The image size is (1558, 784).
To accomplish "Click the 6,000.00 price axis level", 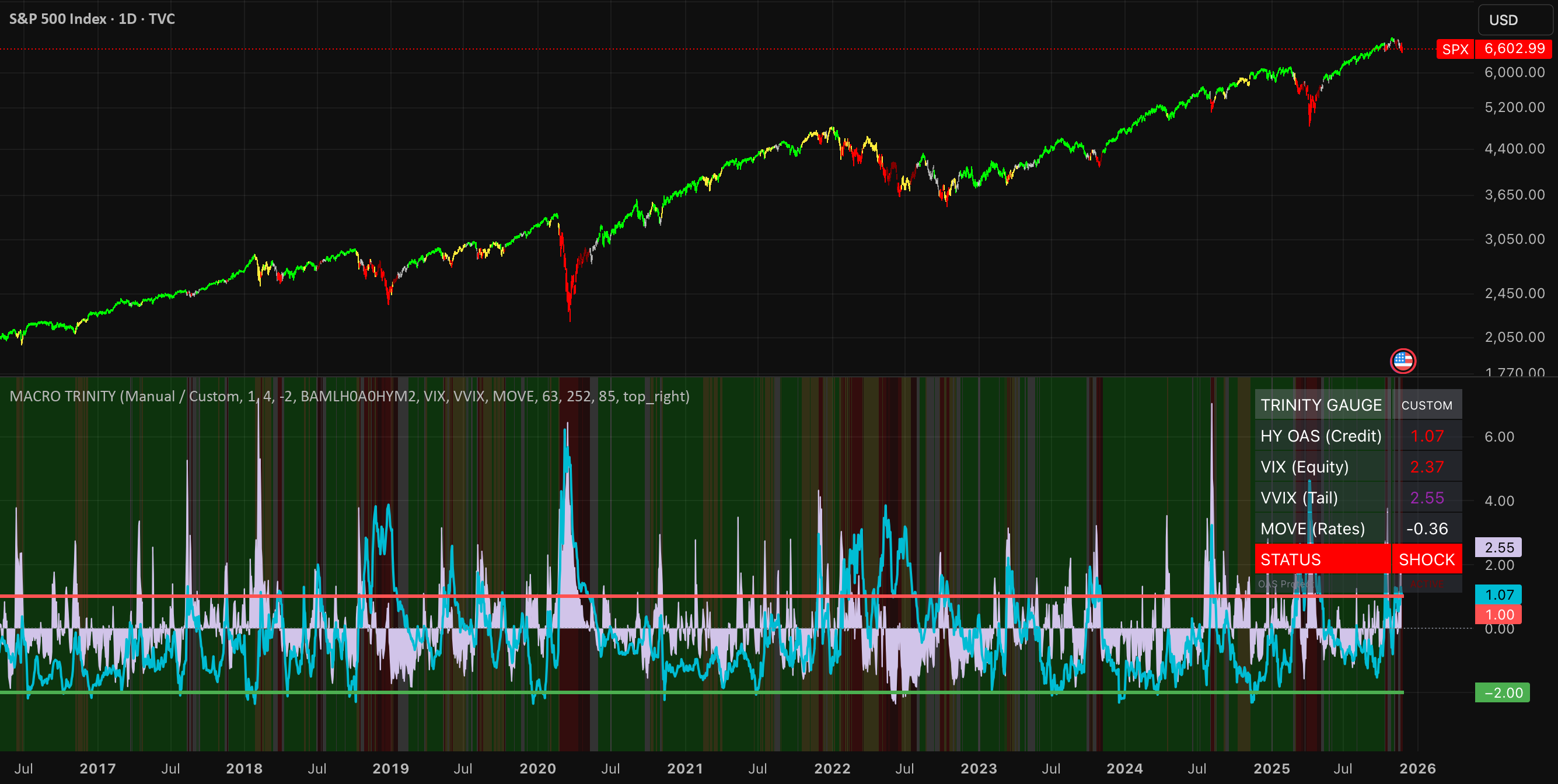I will [1514, 72].
